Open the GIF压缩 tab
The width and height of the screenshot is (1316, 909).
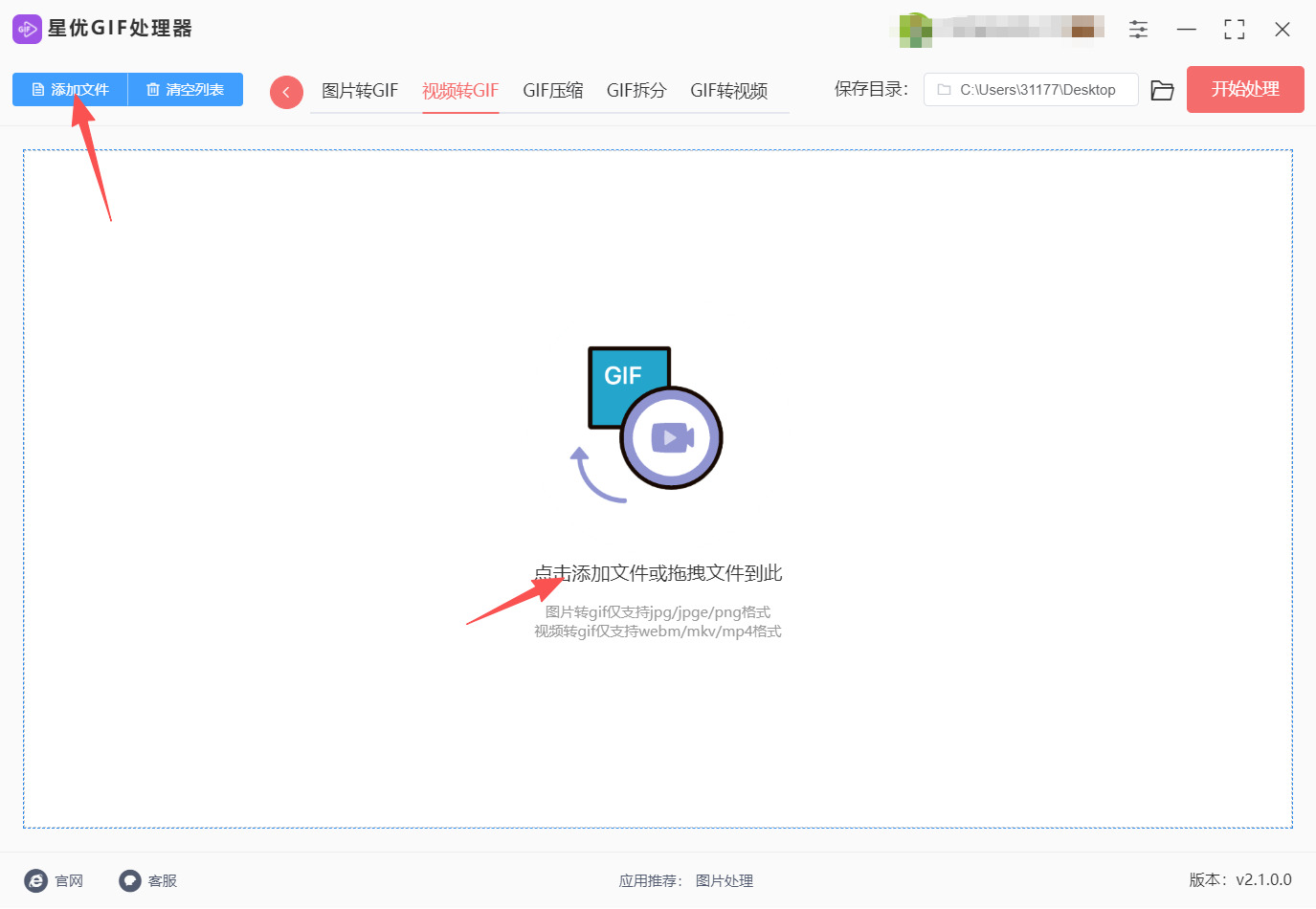(553, 91)
